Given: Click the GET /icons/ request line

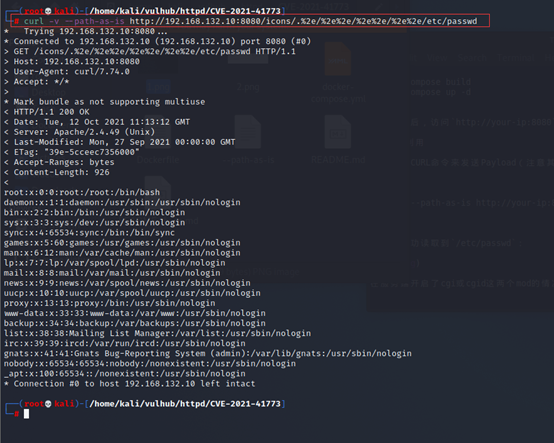Looking at the screenshot, I should (149, 52).
